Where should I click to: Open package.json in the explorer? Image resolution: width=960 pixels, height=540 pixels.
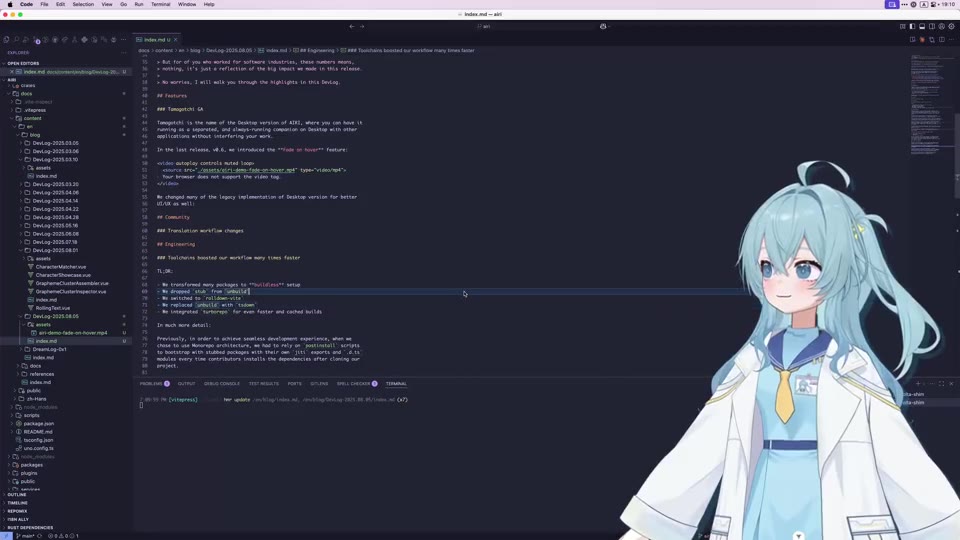(39, 424)
